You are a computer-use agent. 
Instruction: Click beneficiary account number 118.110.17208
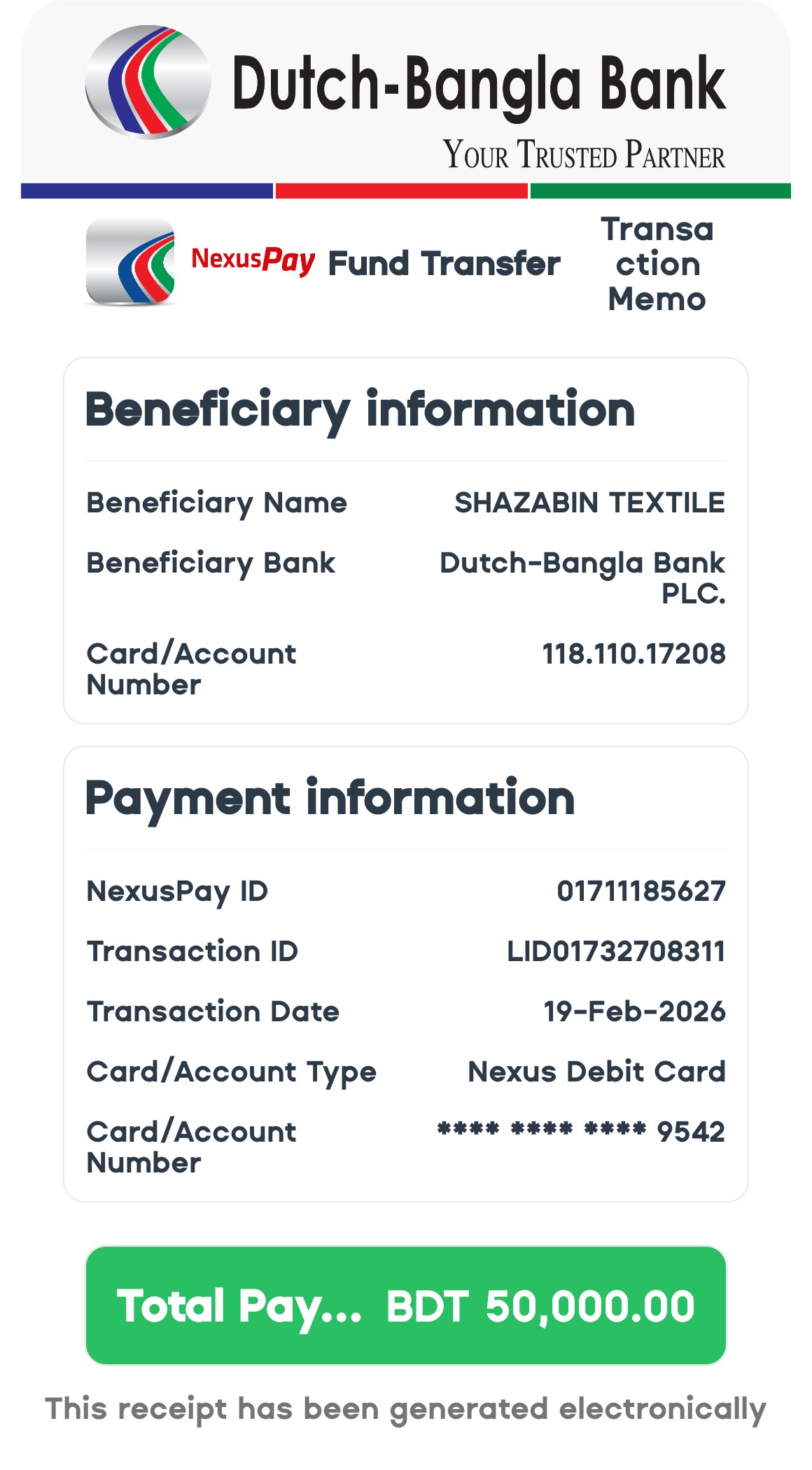point(633,654)
